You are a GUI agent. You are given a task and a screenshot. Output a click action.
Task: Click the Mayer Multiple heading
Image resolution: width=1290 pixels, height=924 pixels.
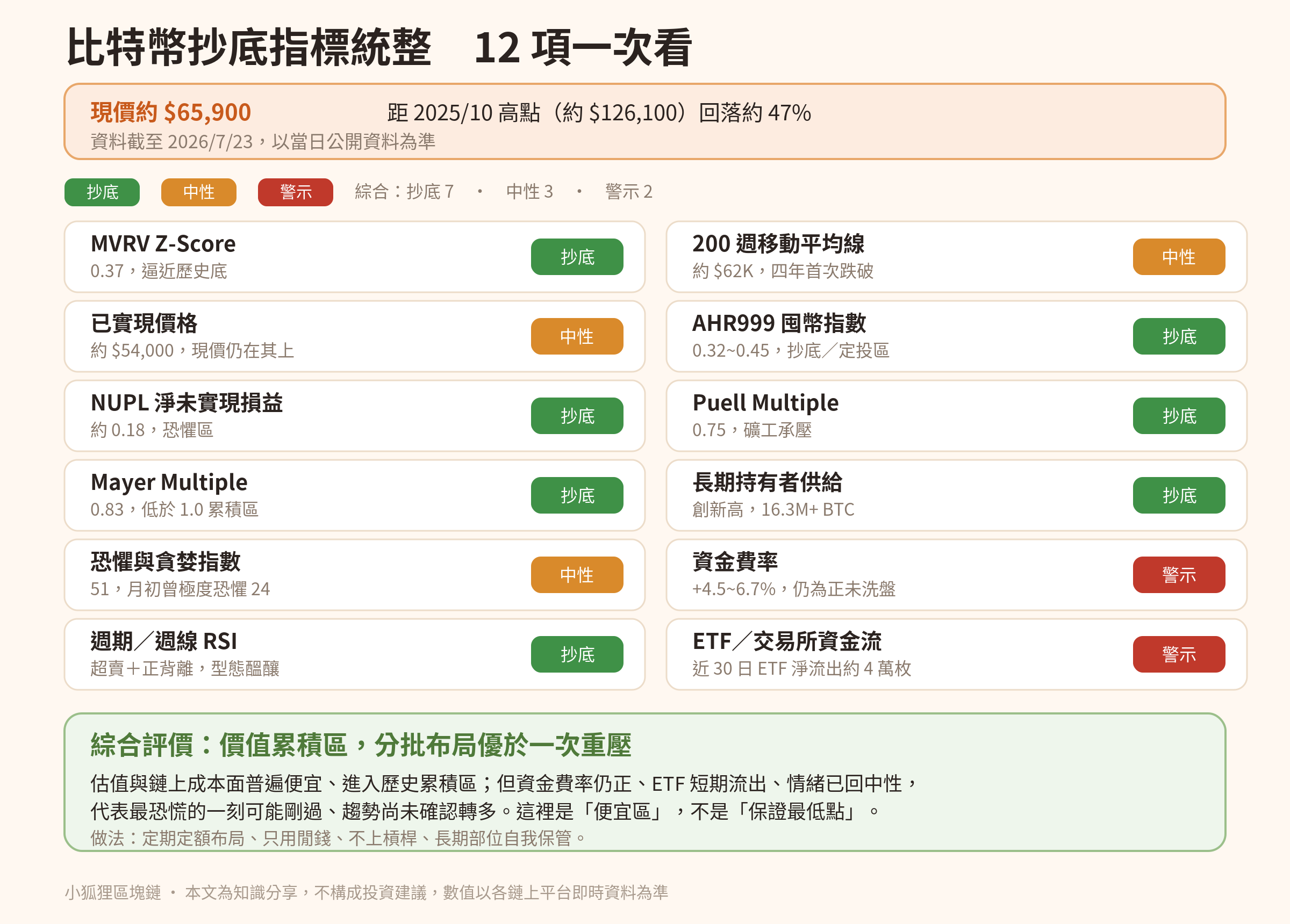(x=169, y=483)
